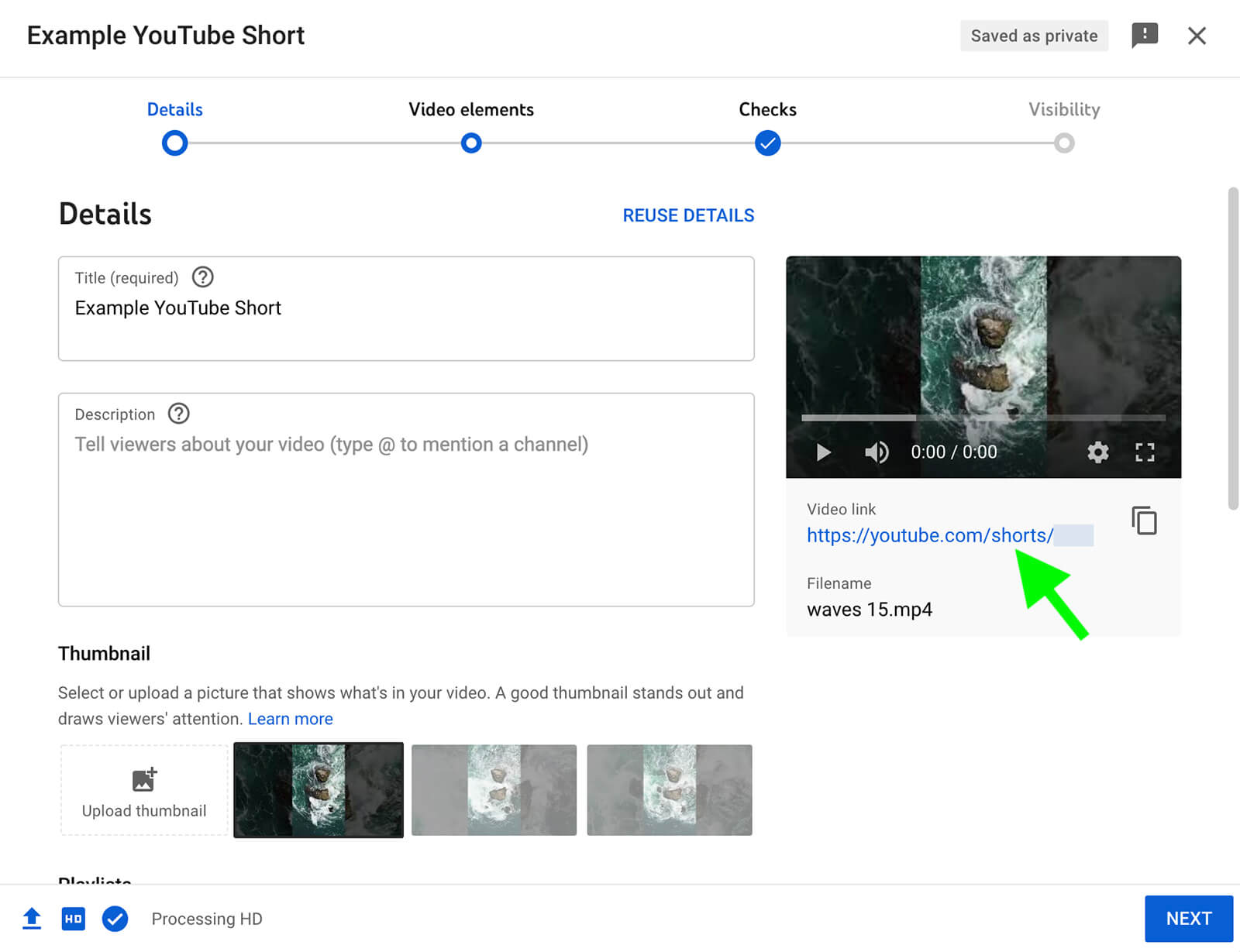Click the blue processing checkmark icon

pyautogui.click(x=115, y=919)
